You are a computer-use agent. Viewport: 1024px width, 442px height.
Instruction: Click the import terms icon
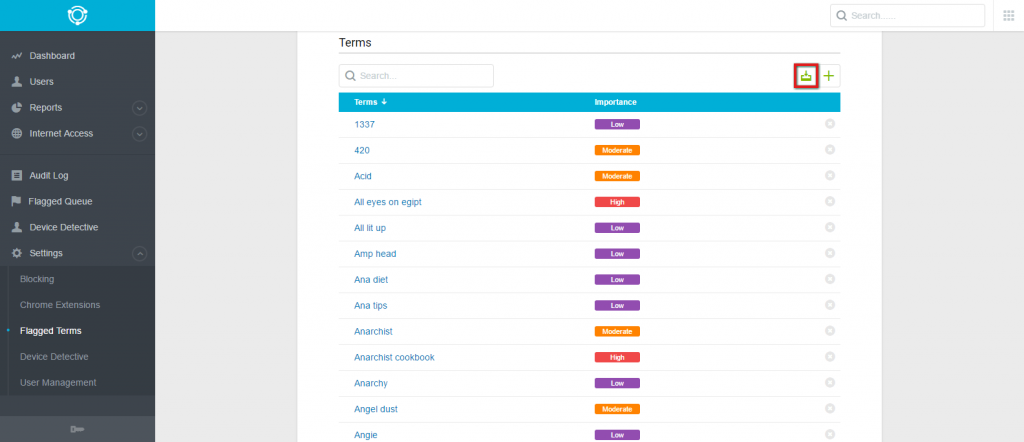pos(806,76)
